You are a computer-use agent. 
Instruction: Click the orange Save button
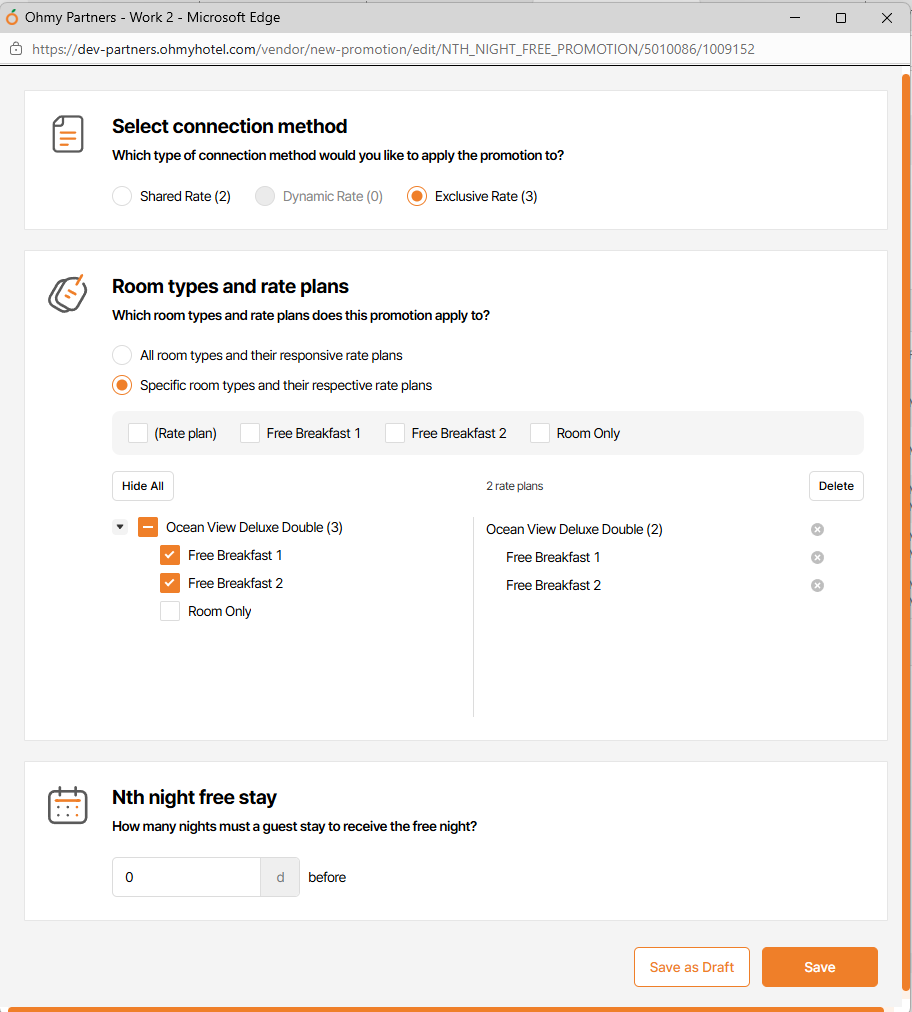(819, 967)
